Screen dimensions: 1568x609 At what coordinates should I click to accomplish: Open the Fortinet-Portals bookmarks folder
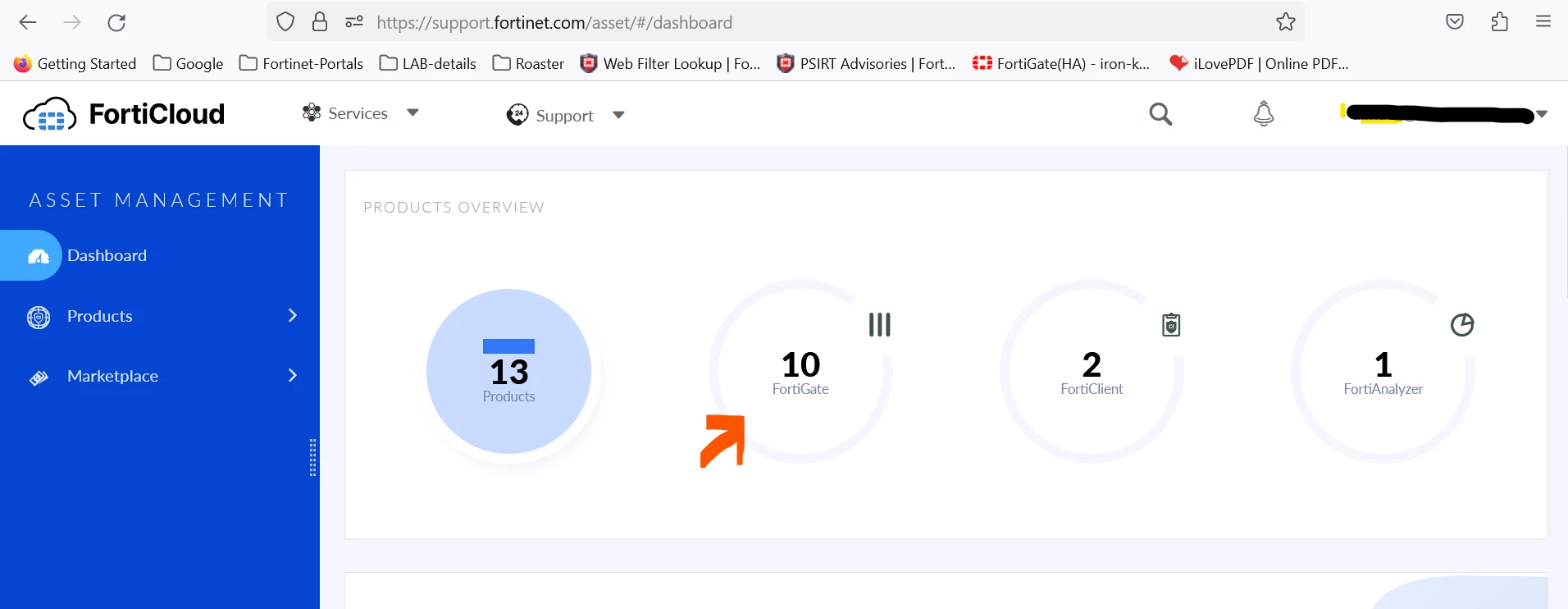tap(302, 63)
